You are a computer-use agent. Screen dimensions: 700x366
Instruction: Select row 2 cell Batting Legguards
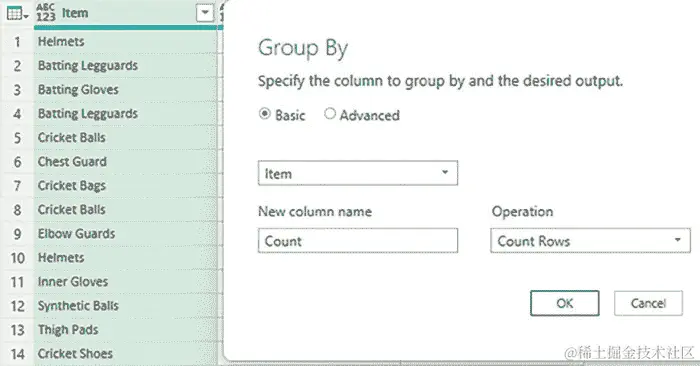click(125, 66)
